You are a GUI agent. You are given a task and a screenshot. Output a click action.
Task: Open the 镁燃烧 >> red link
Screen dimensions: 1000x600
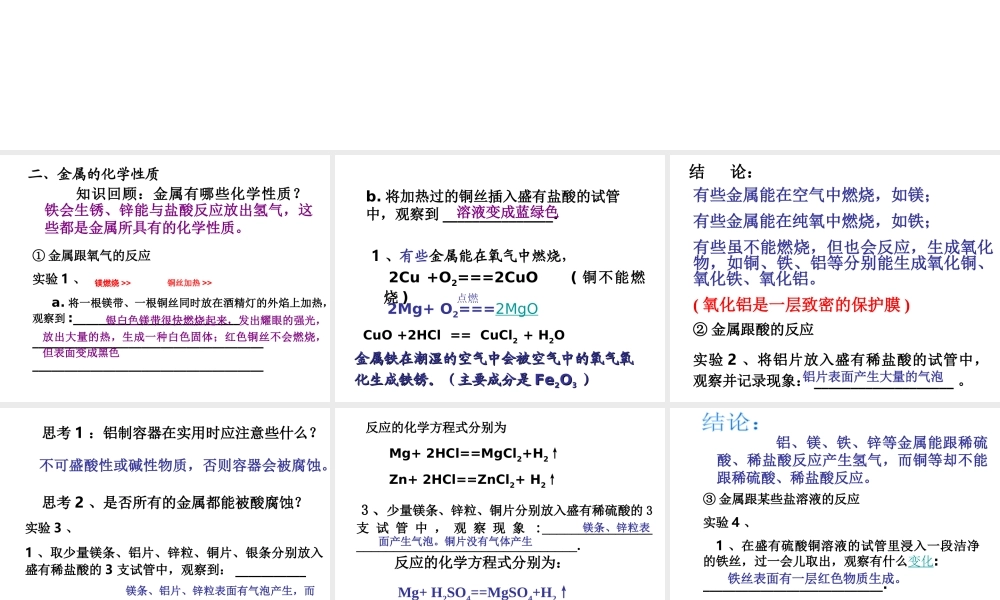113,283
